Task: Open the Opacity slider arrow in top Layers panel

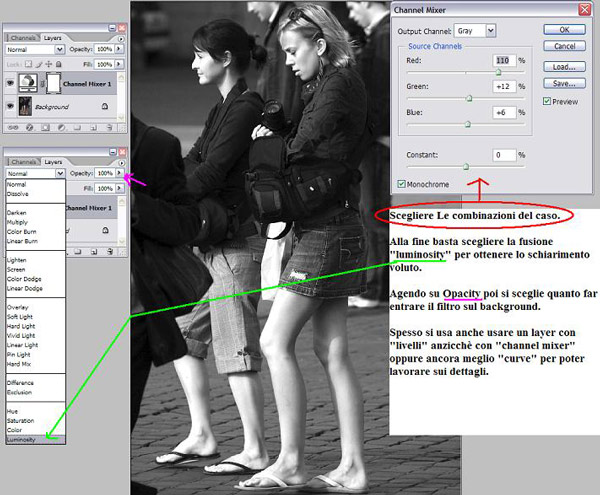Action: coord(120,48)
